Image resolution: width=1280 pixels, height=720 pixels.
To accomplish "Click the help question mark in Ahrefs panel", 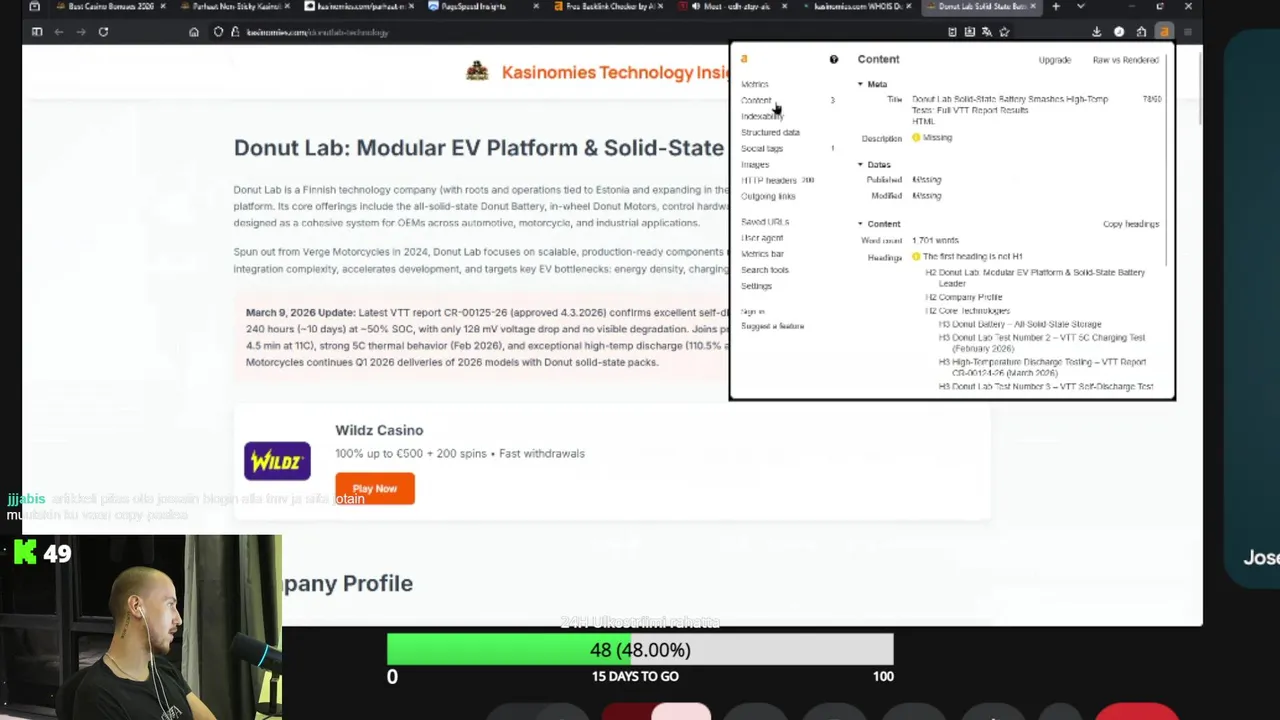I will 833,60.
